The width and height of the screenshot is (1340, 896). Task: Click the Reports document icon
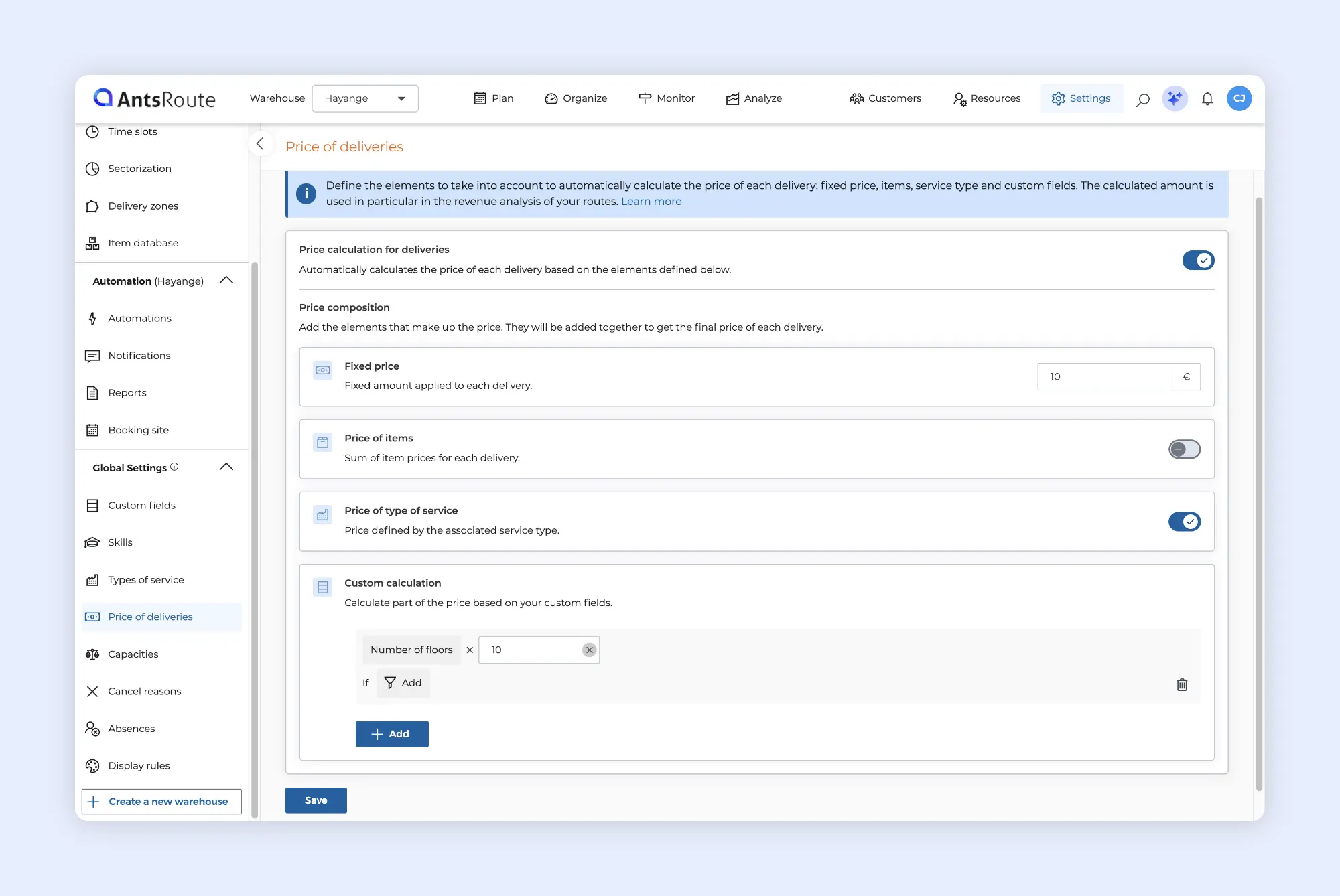[x=92, y=393]
